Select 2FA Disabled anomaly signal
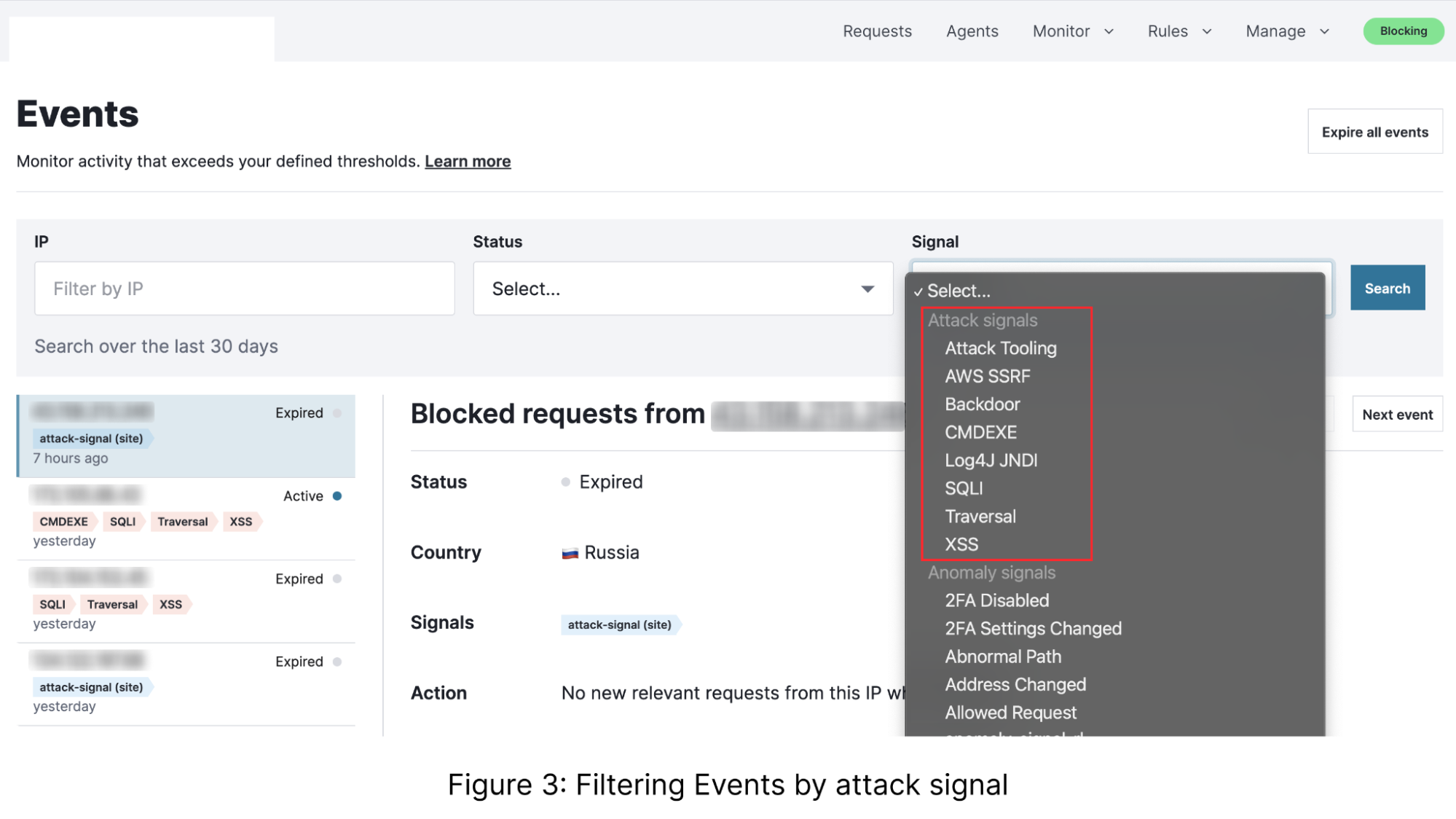This screenshot has height=819, width=1456. 996,600
